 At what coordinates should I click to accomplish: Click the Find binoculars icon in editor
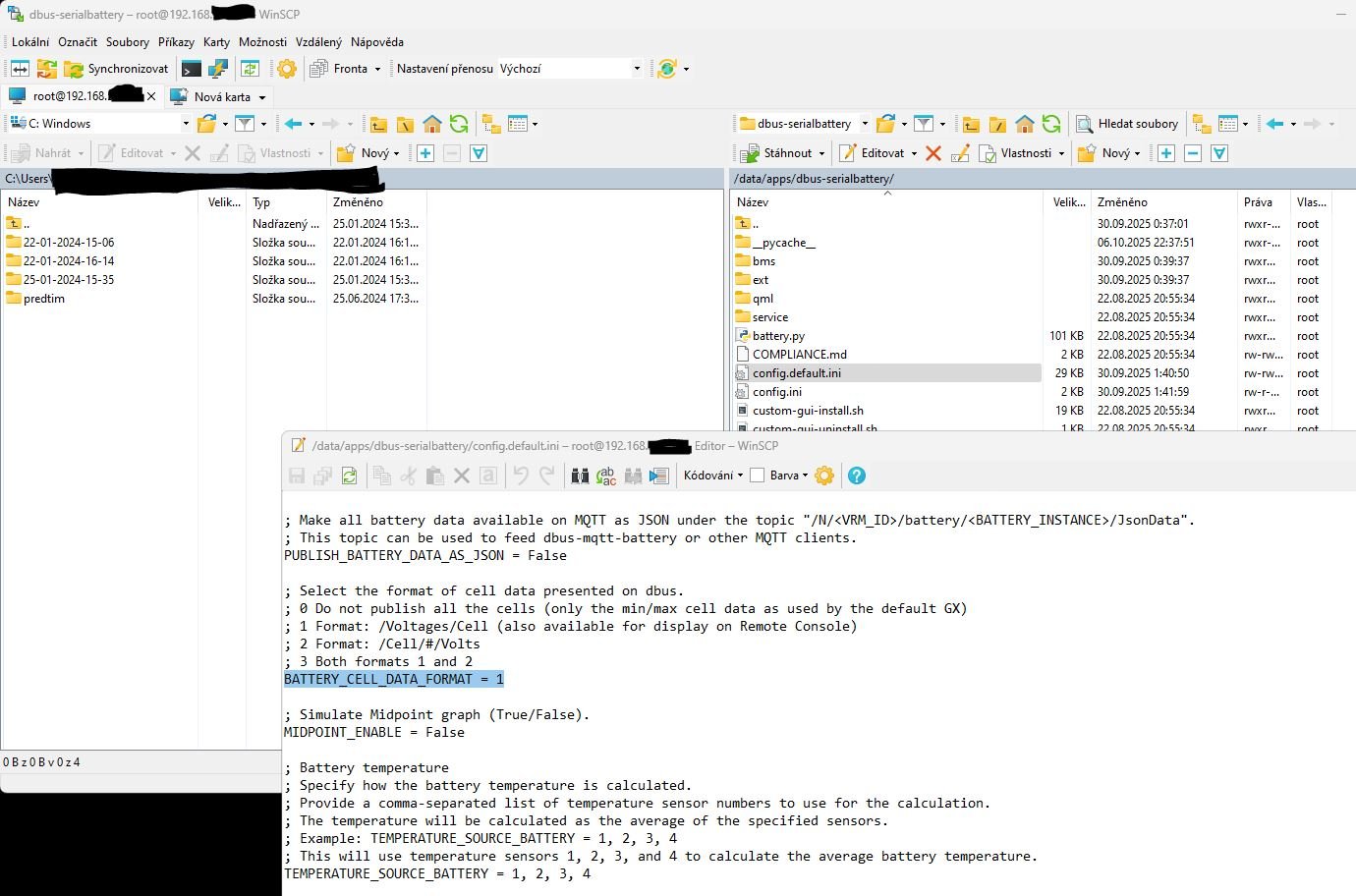(x=580, y=476)
